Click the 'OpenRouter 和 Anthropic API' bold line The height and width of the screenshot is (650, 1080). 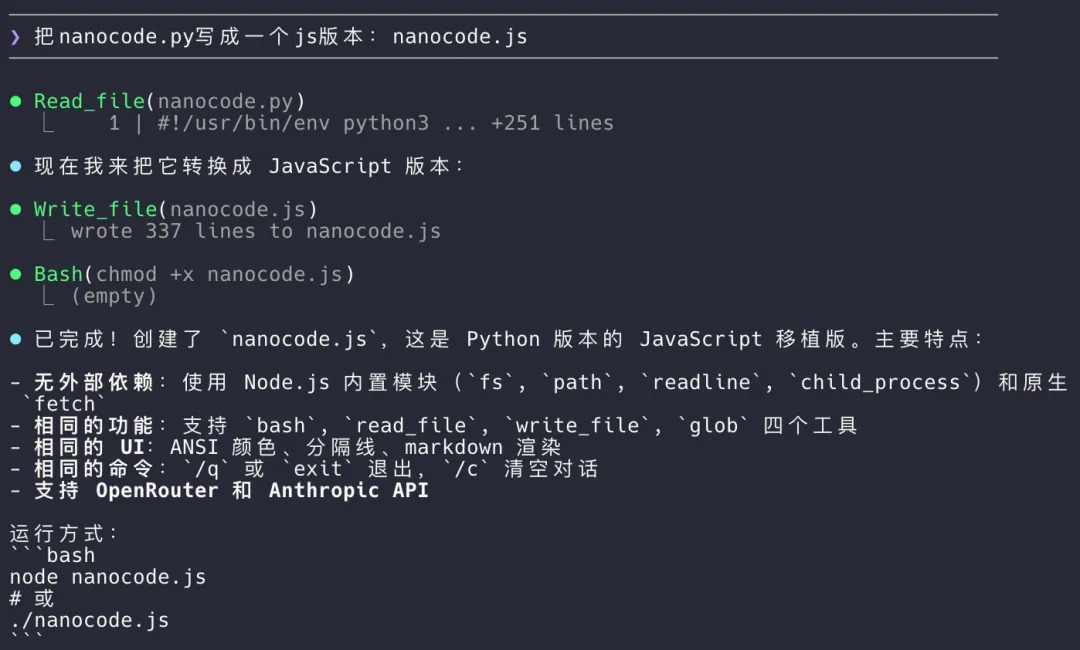262,490
